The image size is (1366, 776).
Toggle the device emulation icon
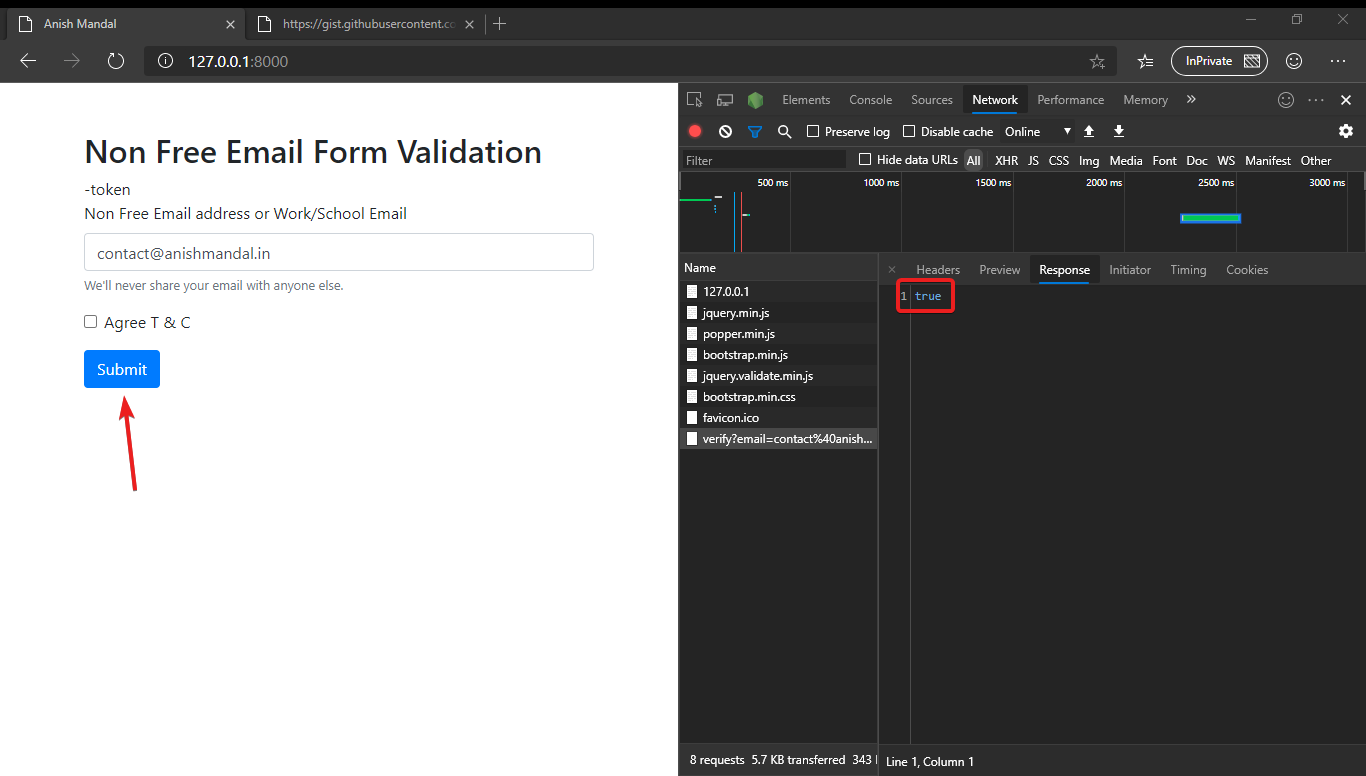point(724,99)
